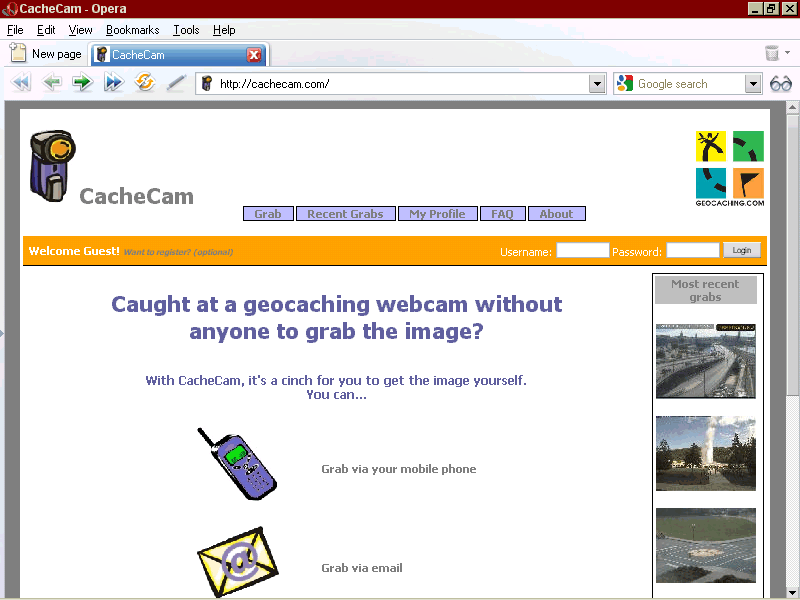Click the Google search field
The width and height of the screenshot is (800, 600).
(688, 84)
